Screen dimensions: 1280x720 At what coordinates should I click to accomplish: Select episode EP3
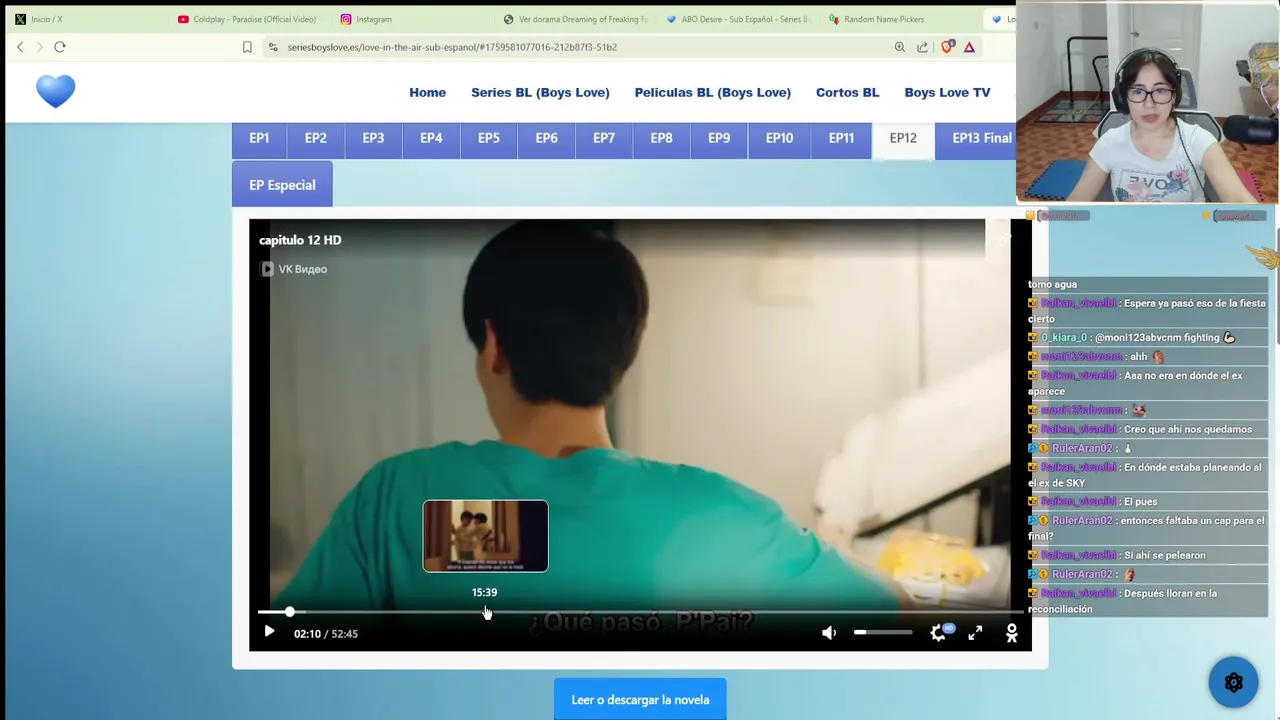[x=373, y=139]
